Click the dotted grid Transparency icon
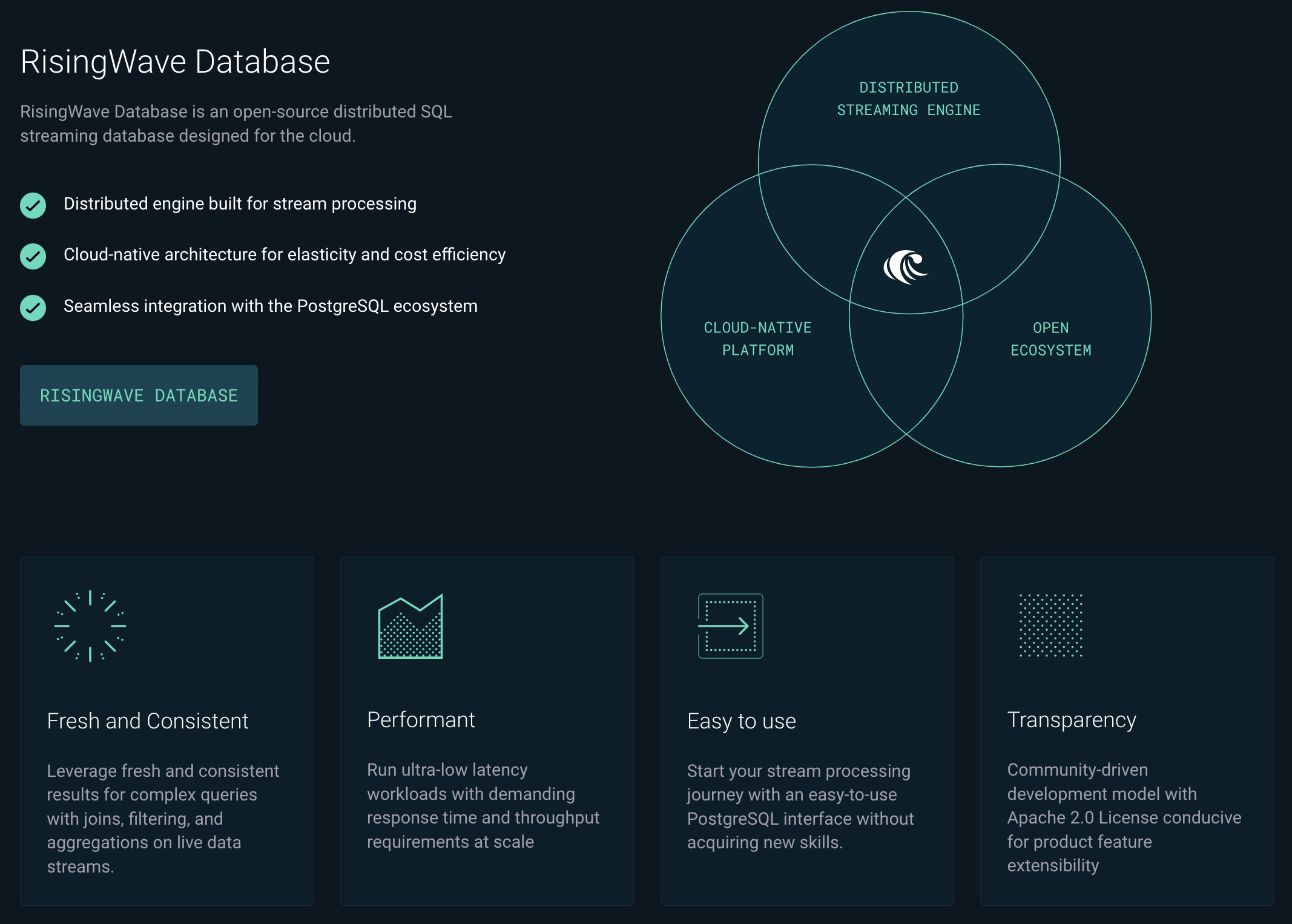This screenshot has height=924, width=1292. 1051,625
